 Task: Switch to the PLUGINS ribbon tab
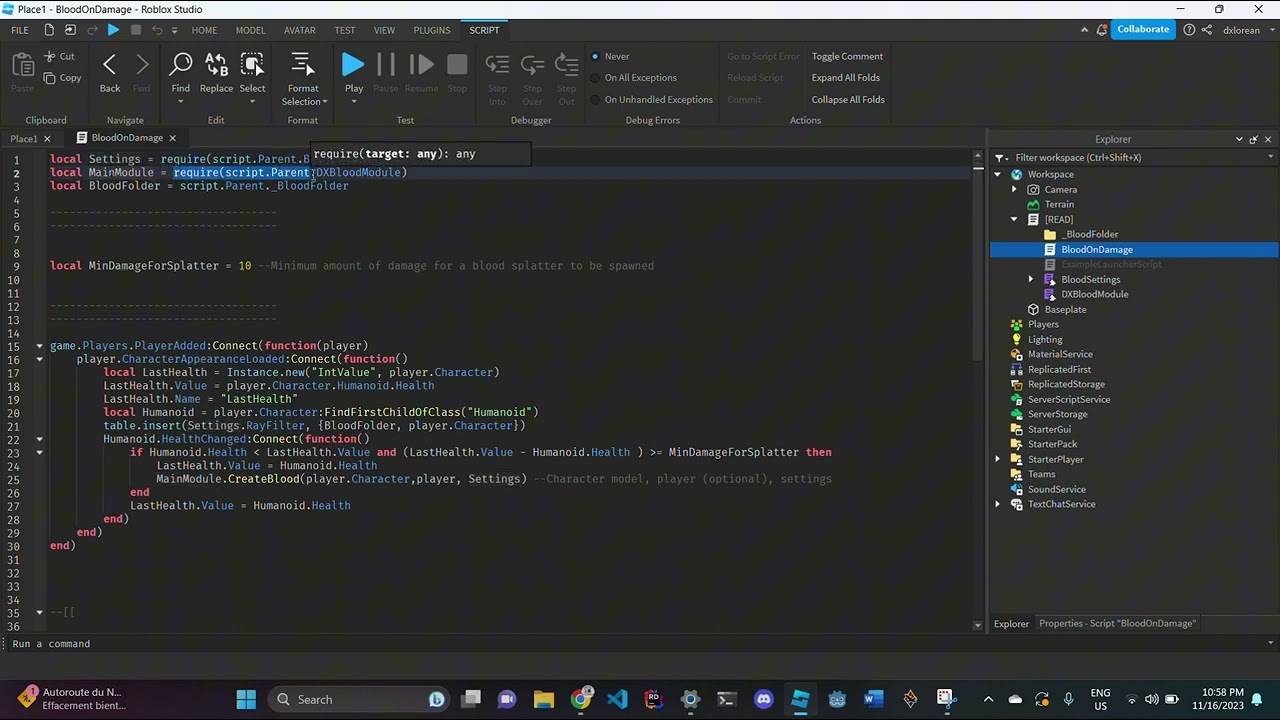point(432,30)
